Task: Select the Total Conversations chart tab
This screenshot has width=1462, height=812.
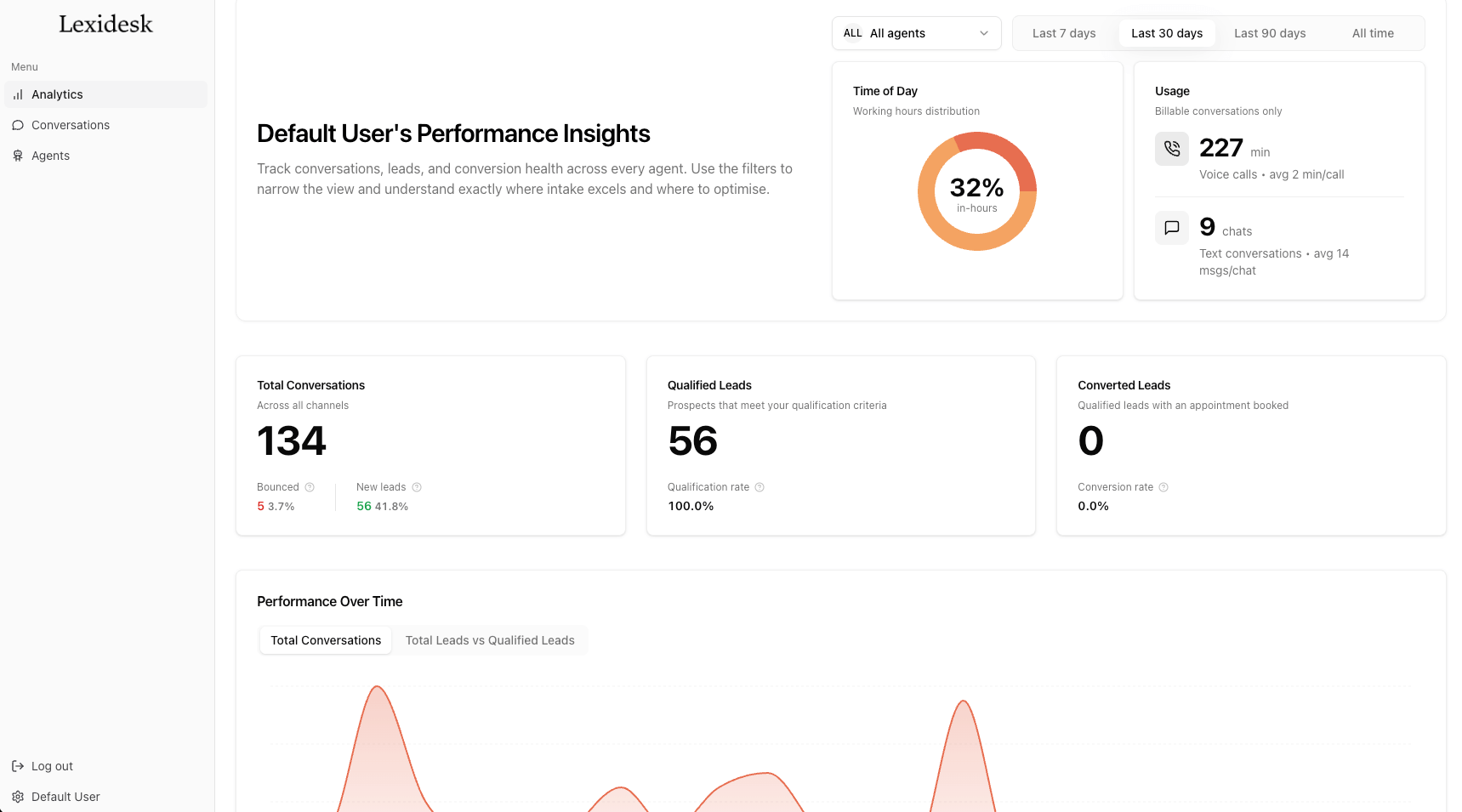Action: (326, 640)
